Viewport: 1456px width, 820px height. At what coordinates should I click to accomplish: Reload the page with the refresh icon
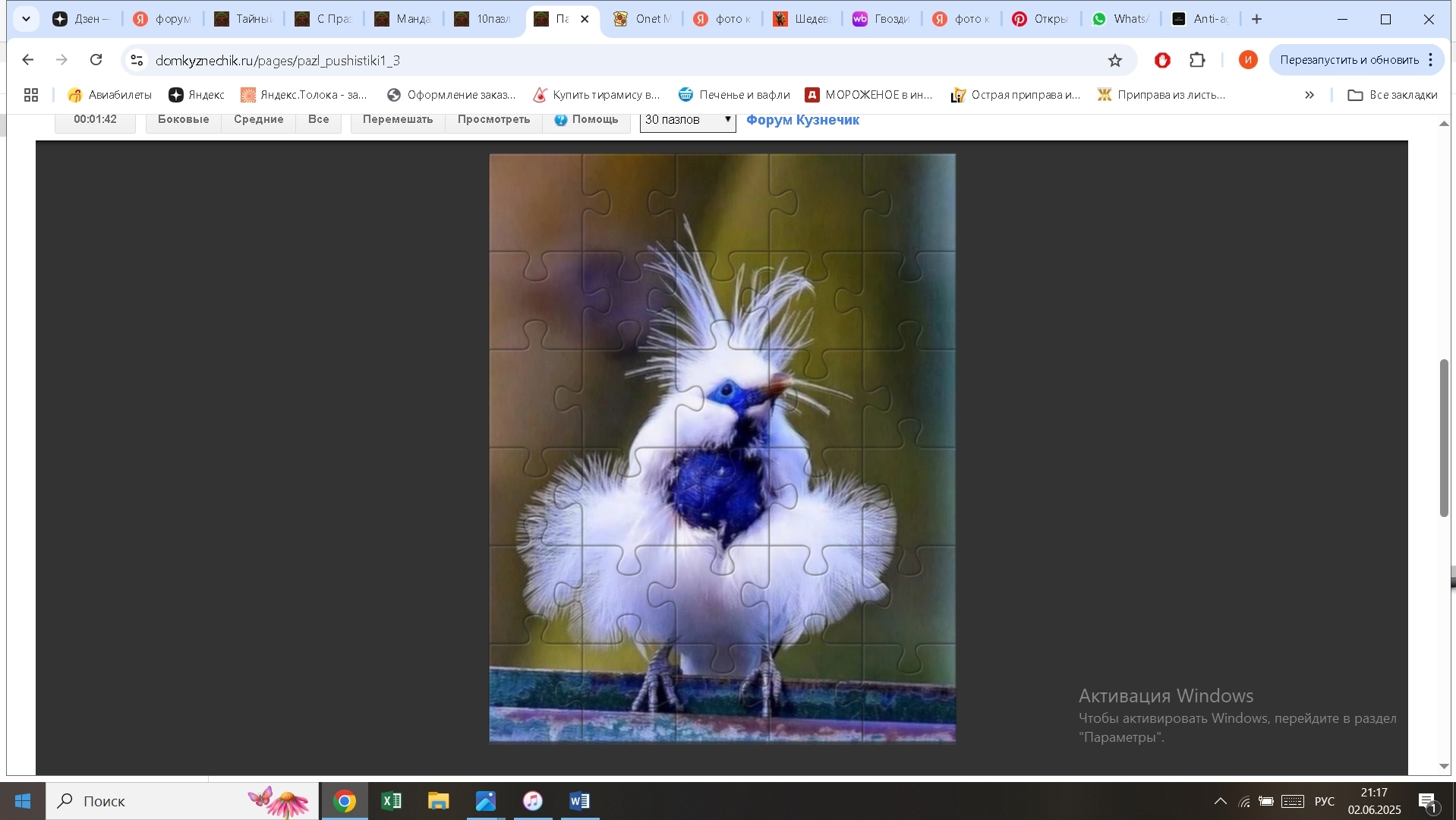click(x=96, y=60)
